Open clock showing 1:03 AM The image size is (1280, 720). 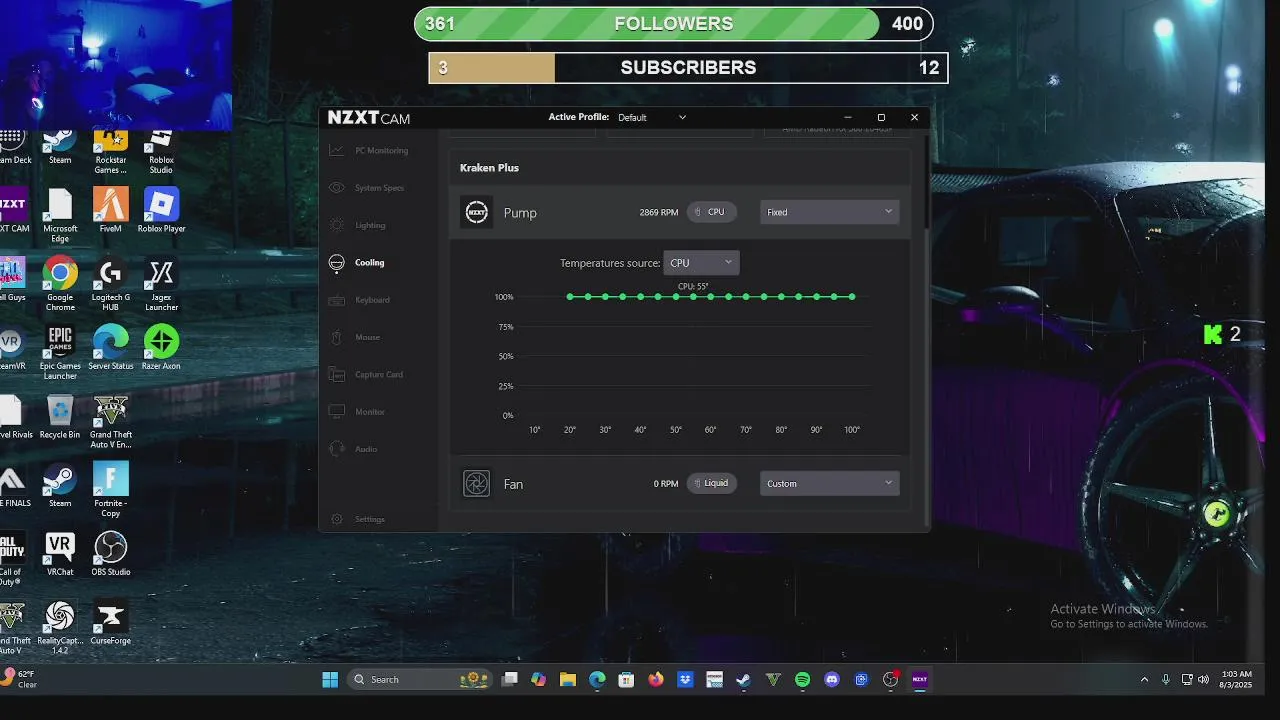point(1236,680)
